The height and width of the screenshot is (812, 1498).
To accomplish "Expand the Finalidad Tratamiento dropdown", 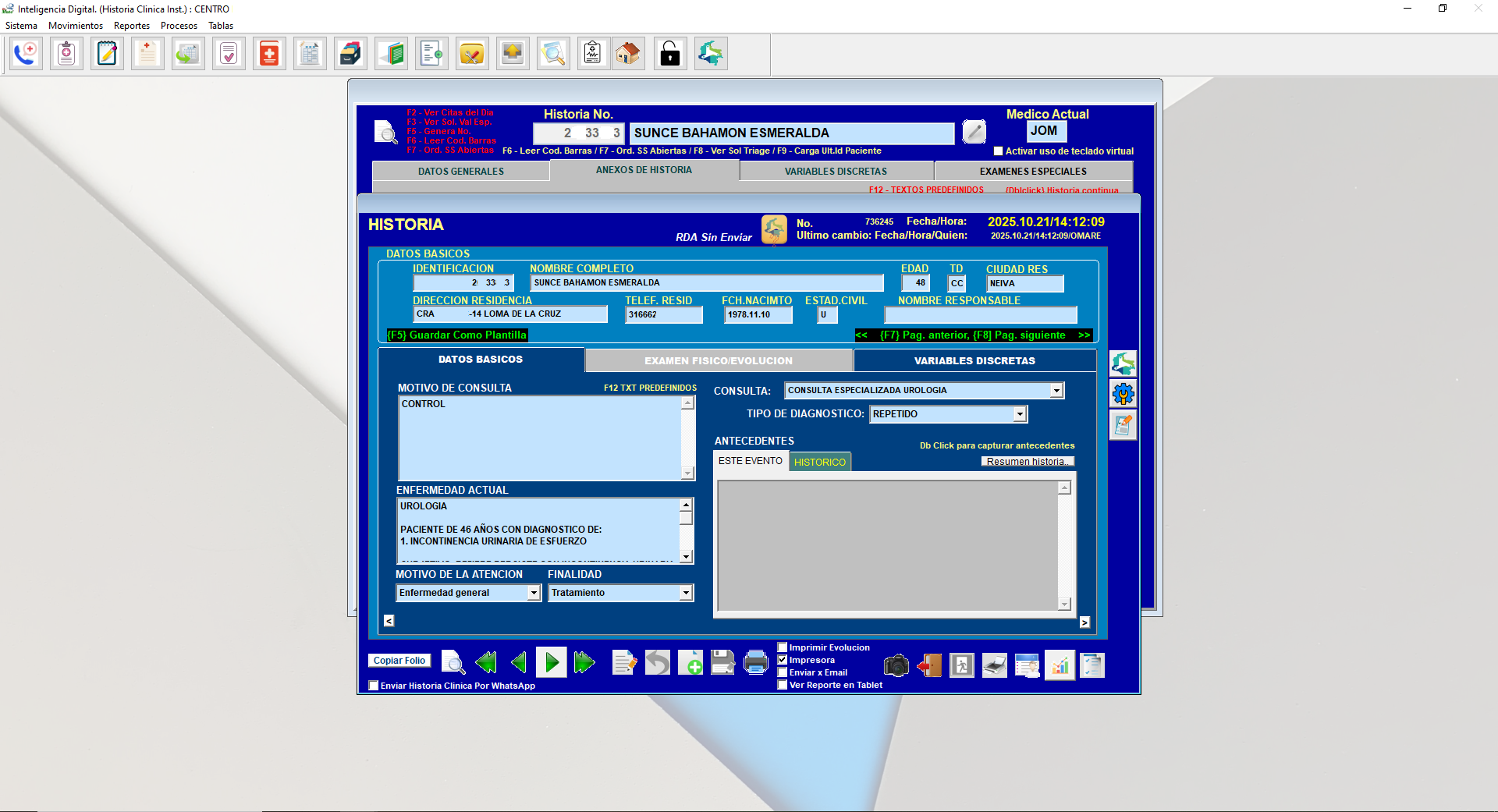I will click(686, 593).
